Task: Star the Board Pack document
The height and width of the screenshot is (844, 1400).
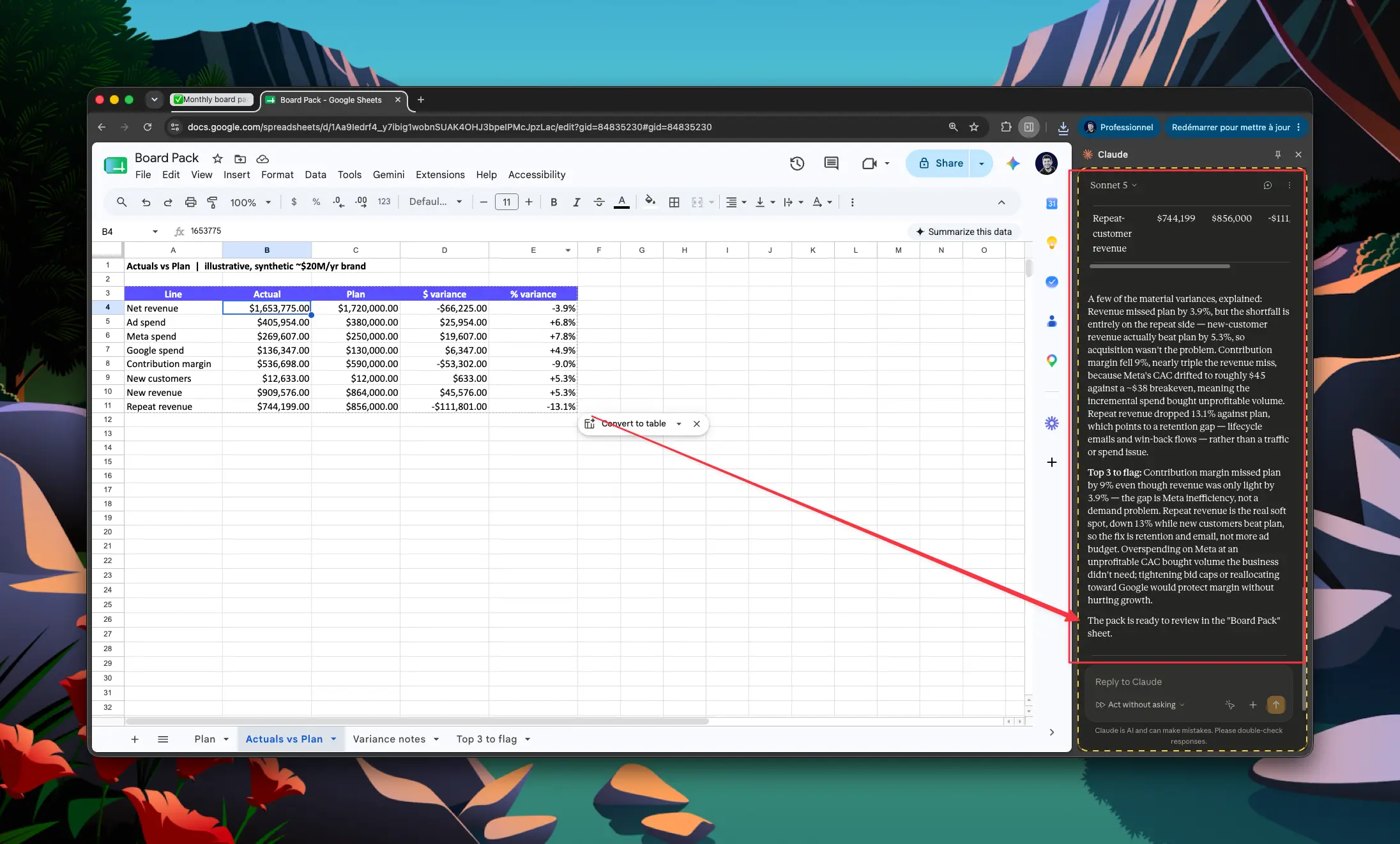Action: [218, 158]
